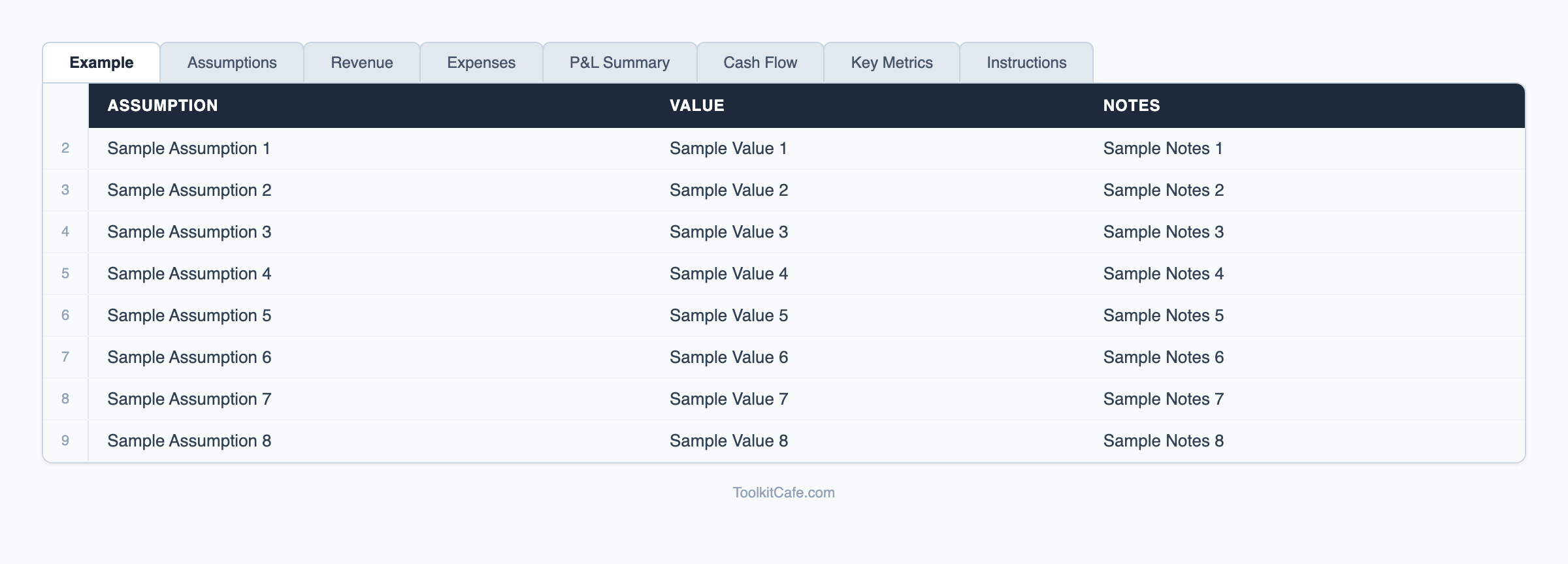Select row number 9 header
Viewport: 1568px width, 564px height.
point(65,441)
